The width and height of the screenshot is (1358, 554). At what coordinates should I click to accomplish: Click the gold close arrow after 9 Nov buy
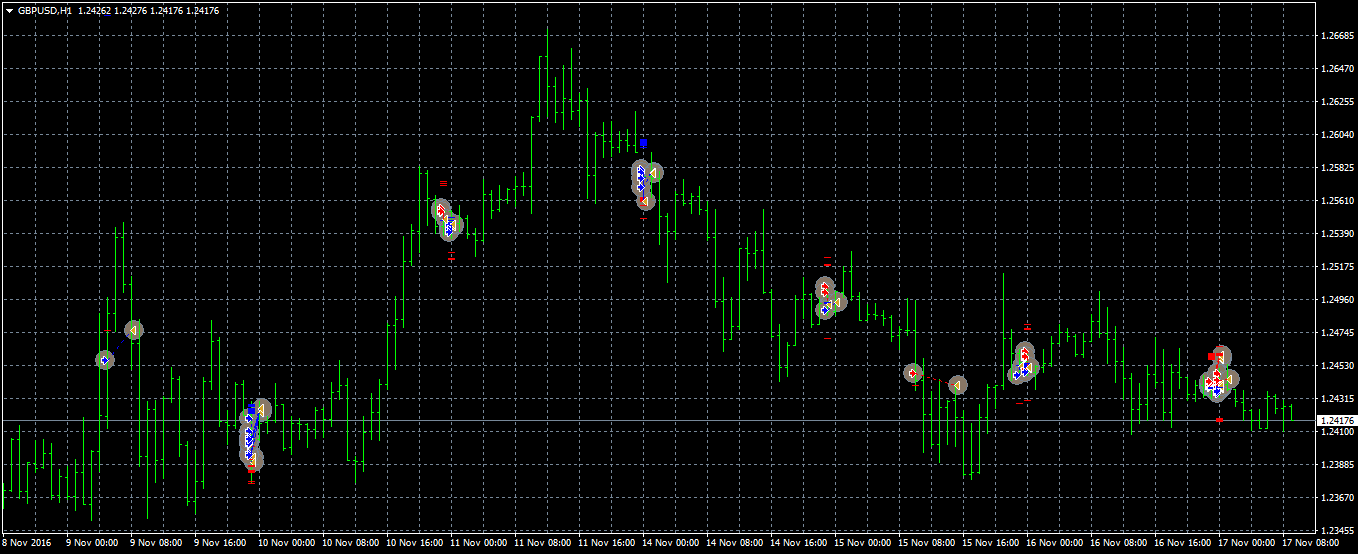133,330
